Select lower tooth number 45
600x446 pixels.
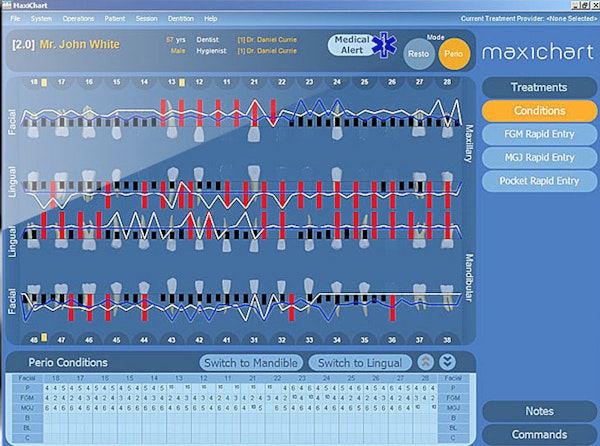[116, 340]
